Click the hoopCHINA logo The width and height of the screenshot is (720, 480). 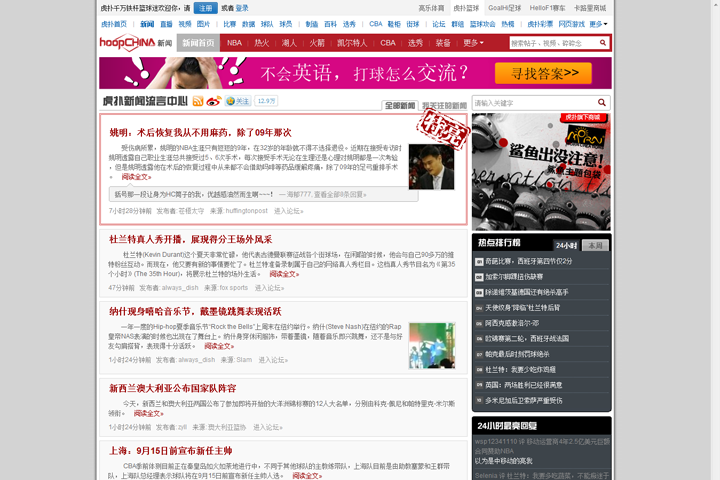tap(127, 43)
